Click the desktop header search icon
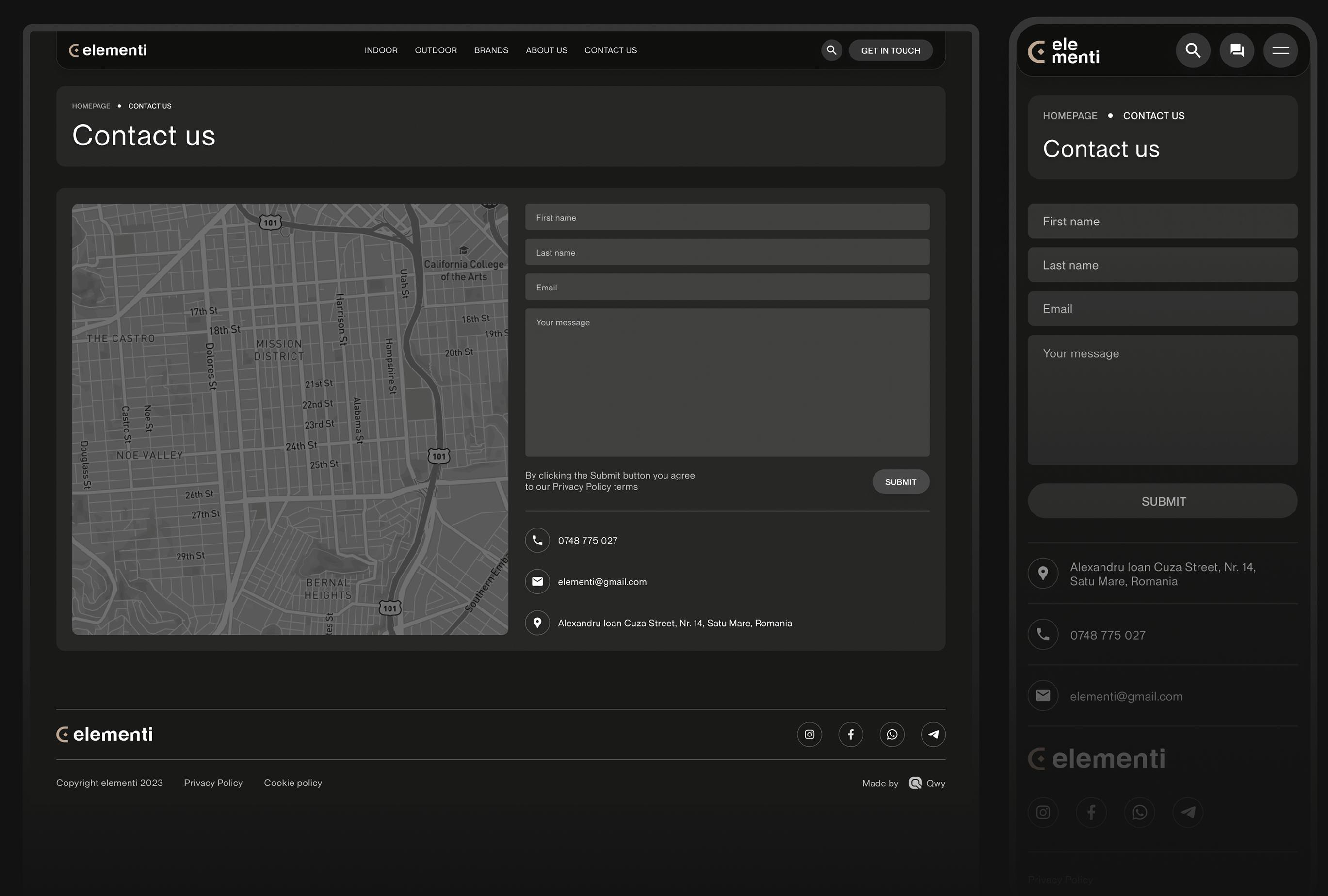Viewport: 1328px width, 896px height. coord(831,50)
